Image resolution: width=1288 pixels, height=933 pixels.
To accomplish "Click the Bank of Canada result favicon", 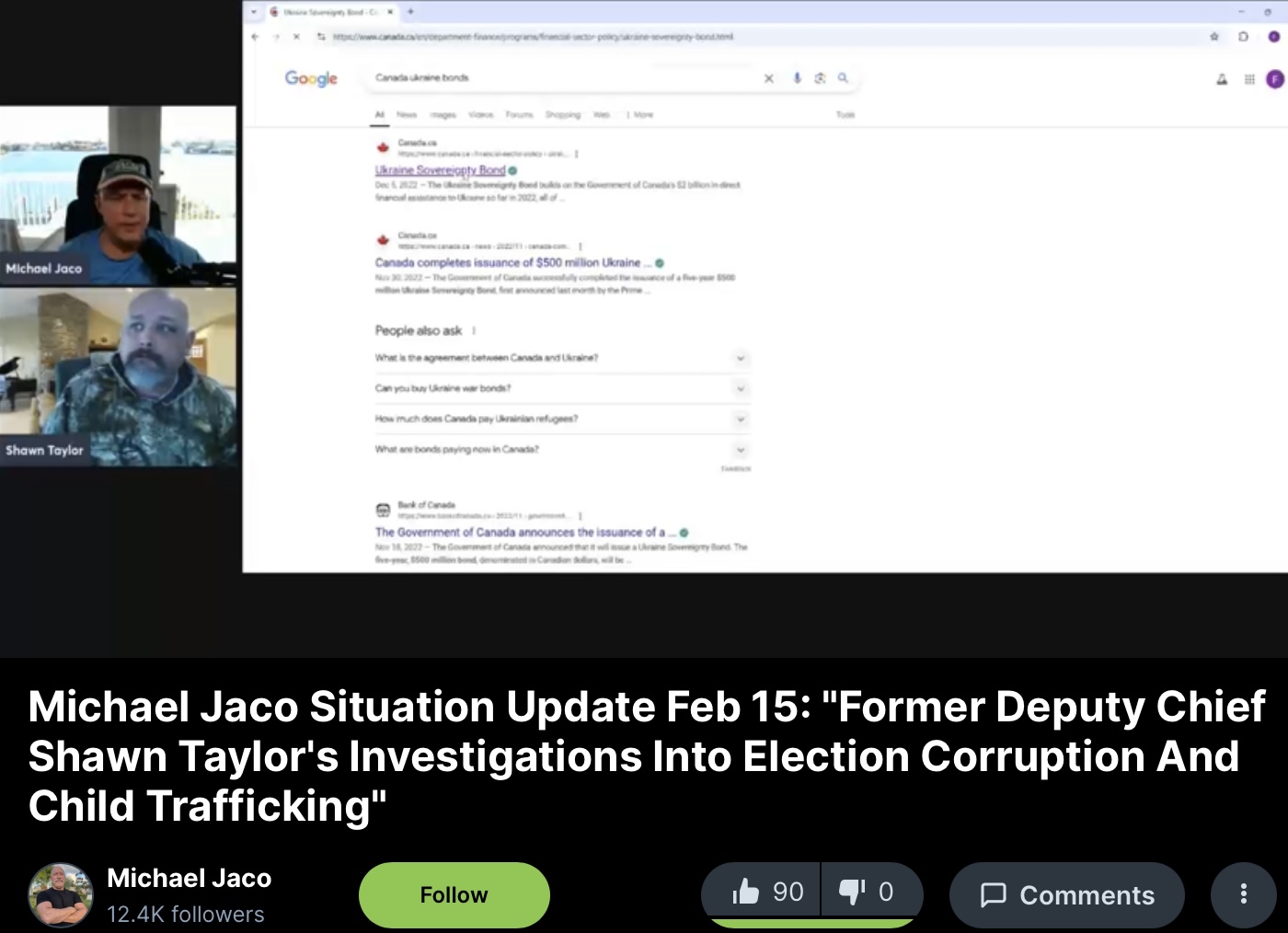I will pos(383,510).
